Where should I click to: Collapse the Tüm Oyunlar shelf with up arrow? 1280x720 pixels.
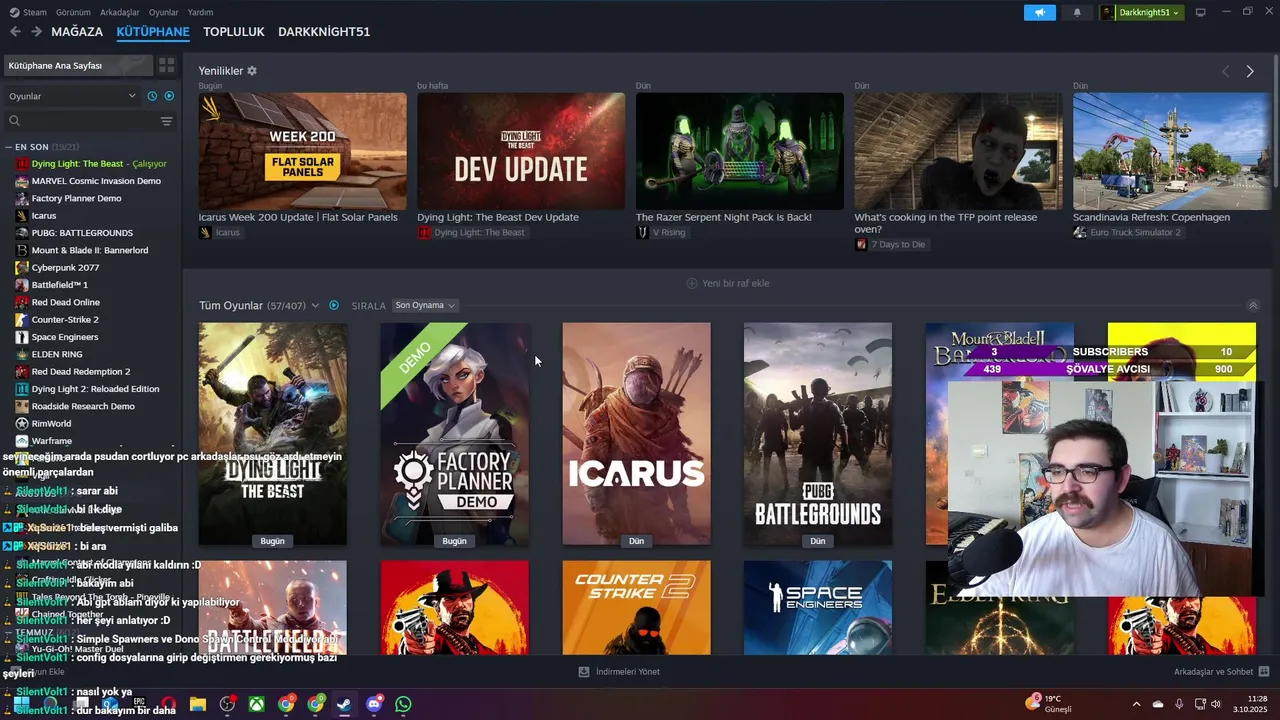(x=1253, y=305)
